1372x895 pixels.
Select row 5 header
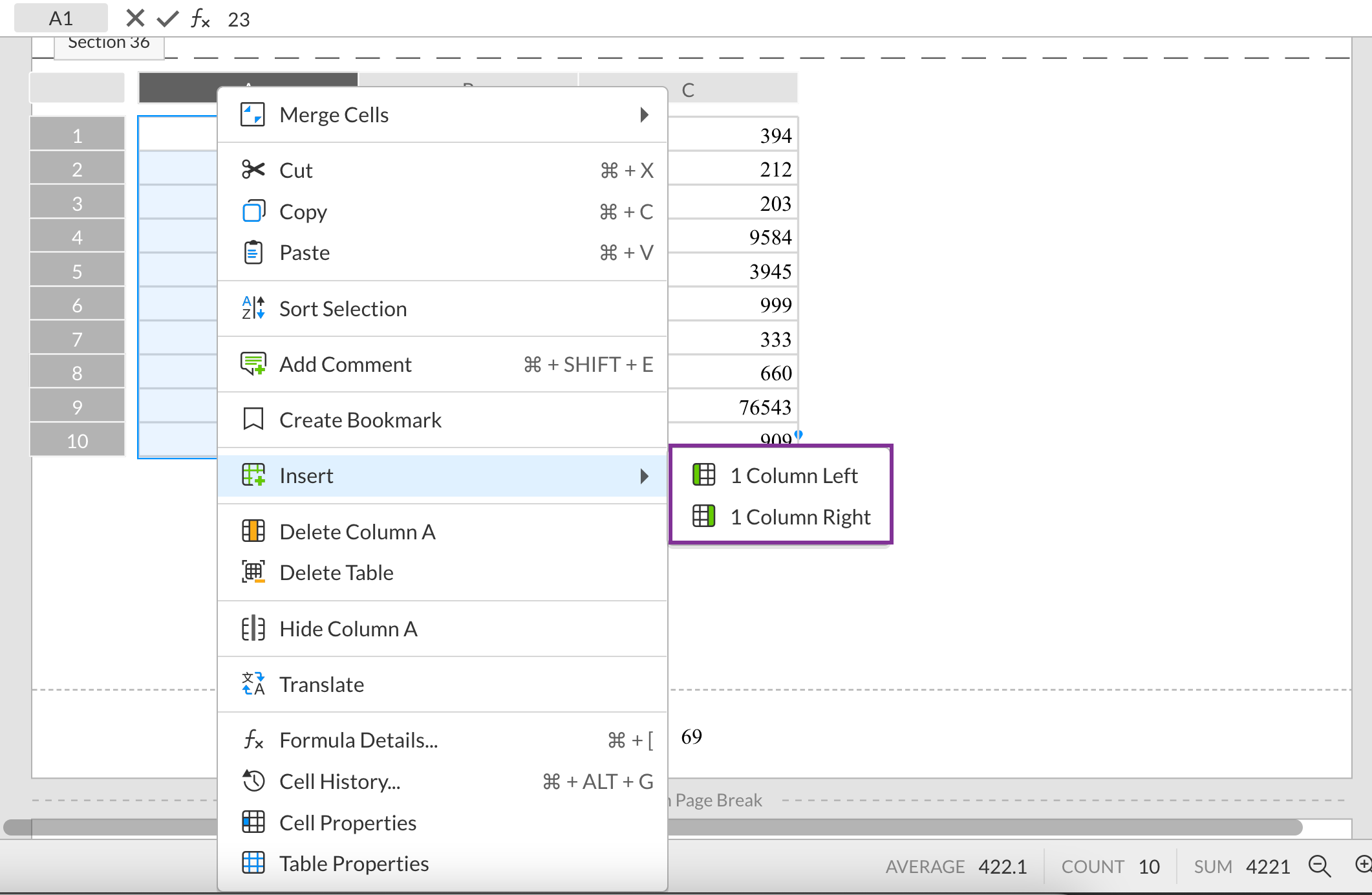point(77,271)
